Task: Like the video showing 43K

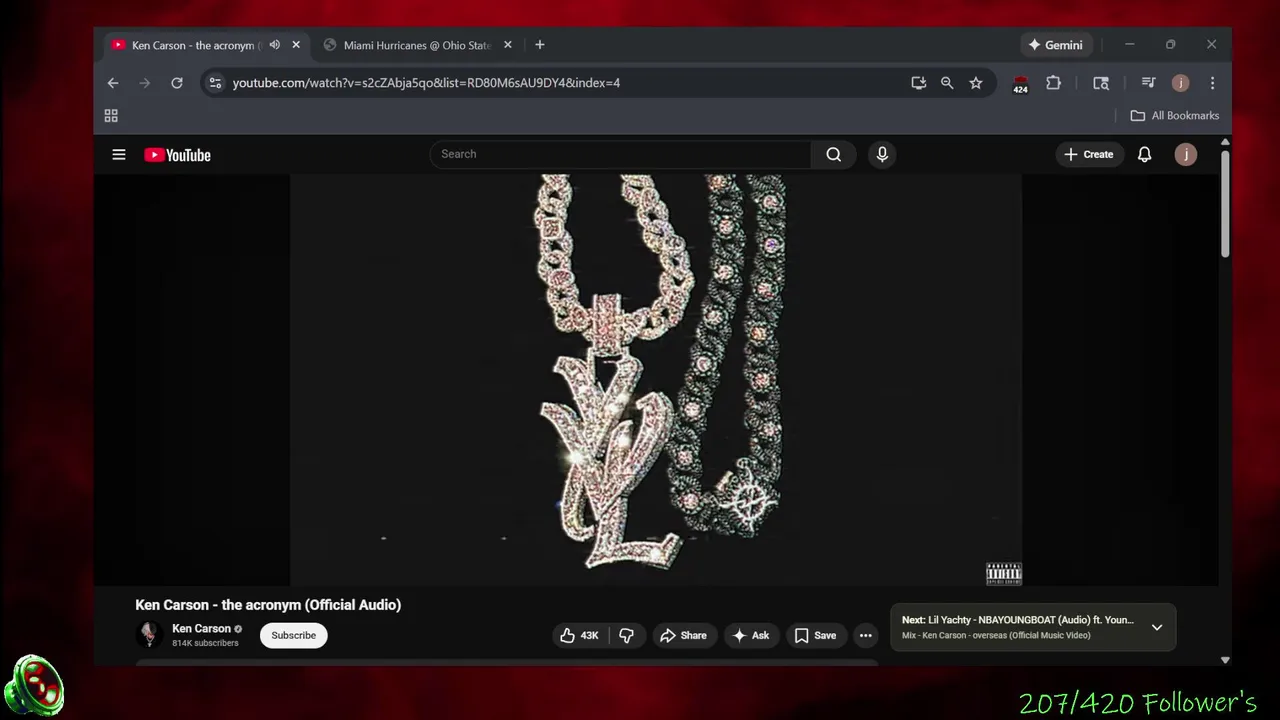Action: pos(579,635)
